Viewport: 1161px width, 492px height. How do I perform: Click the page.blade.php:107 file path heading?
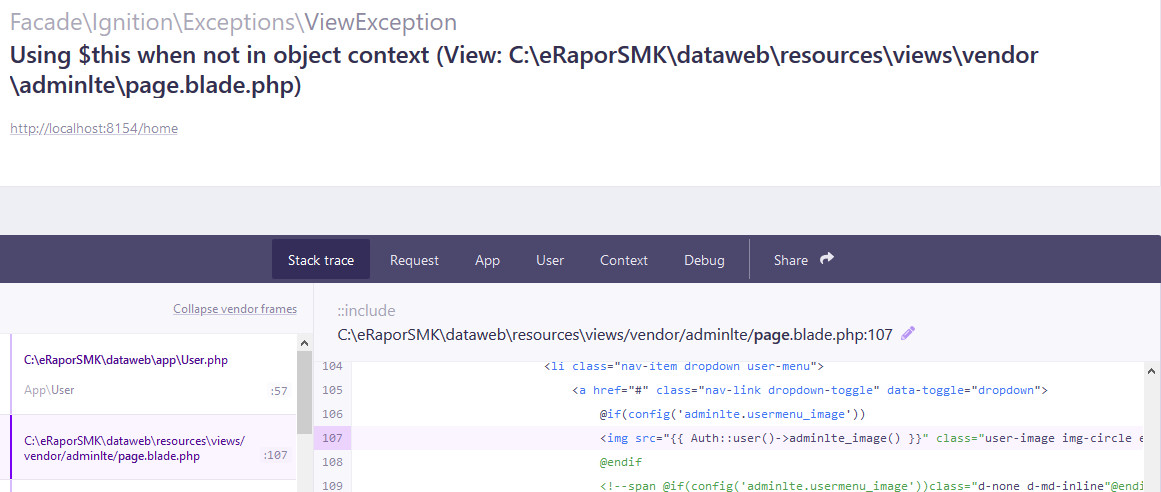pos(615,335)
